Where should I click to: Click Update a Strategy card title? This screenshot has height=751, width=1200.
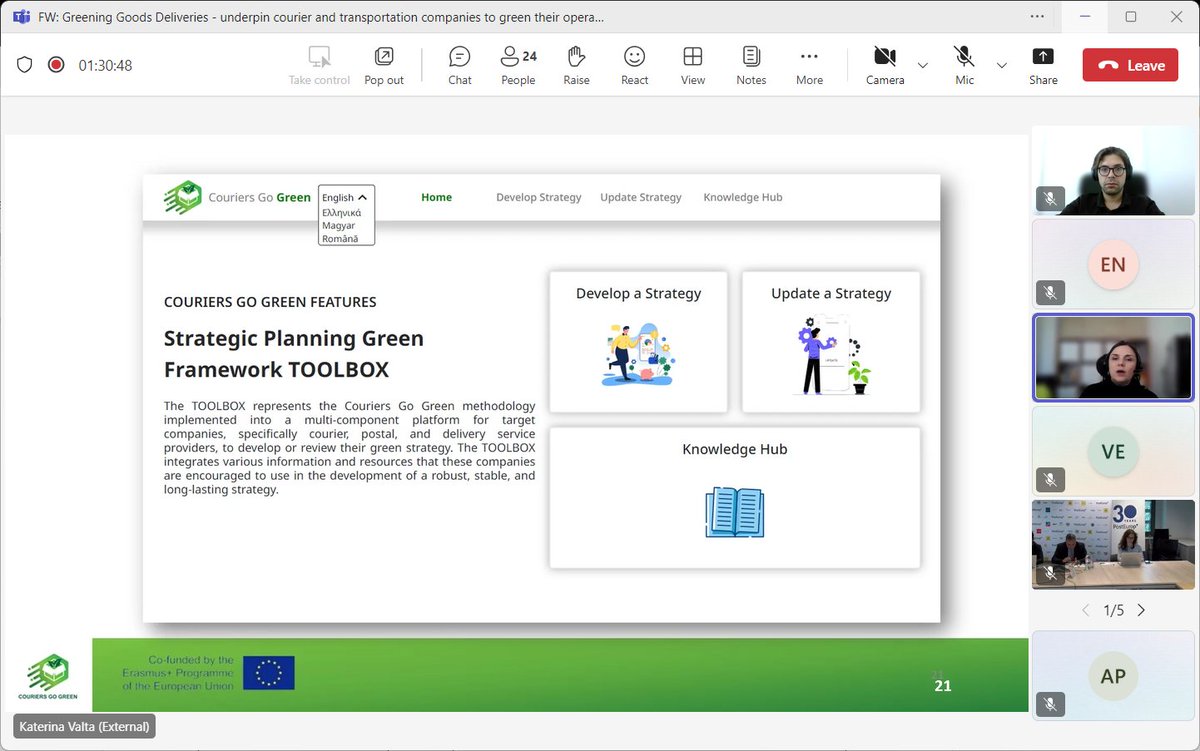tap(831, 293)
